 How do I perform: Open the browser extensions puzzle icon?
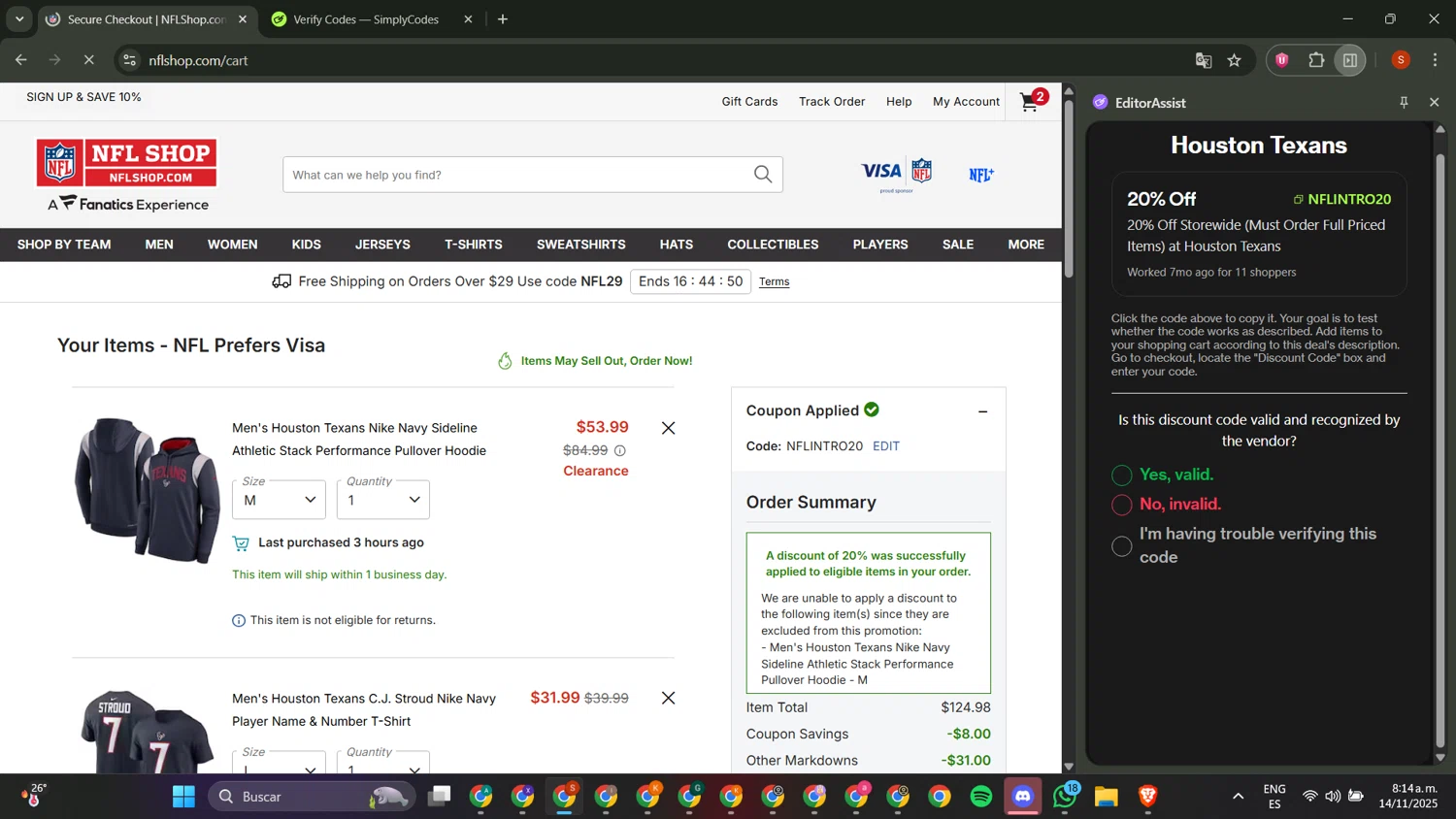1316,60
